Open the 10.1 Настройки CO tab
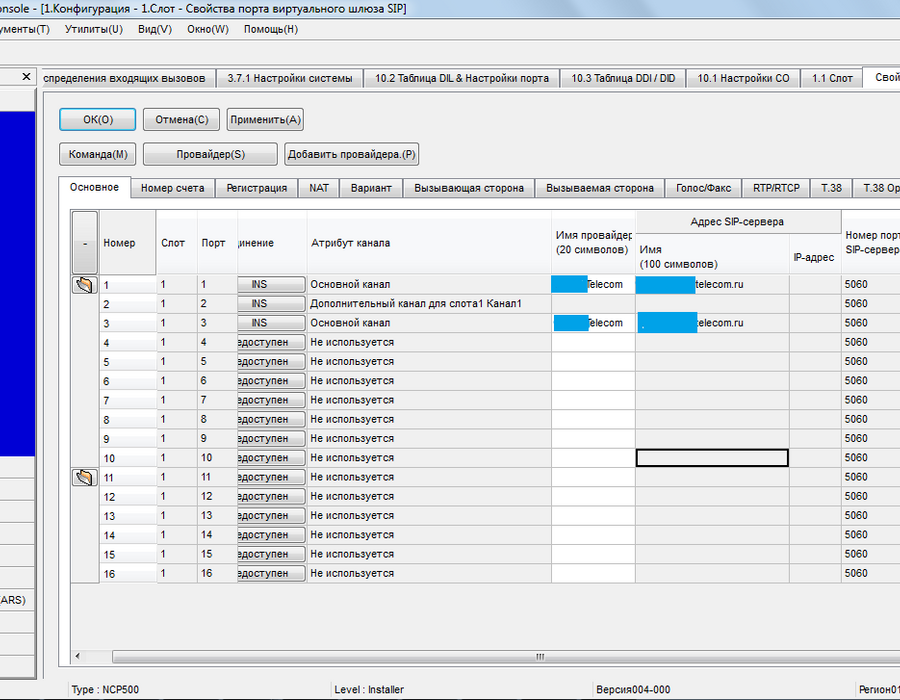900x700 pixels. (x=743, y=78)
